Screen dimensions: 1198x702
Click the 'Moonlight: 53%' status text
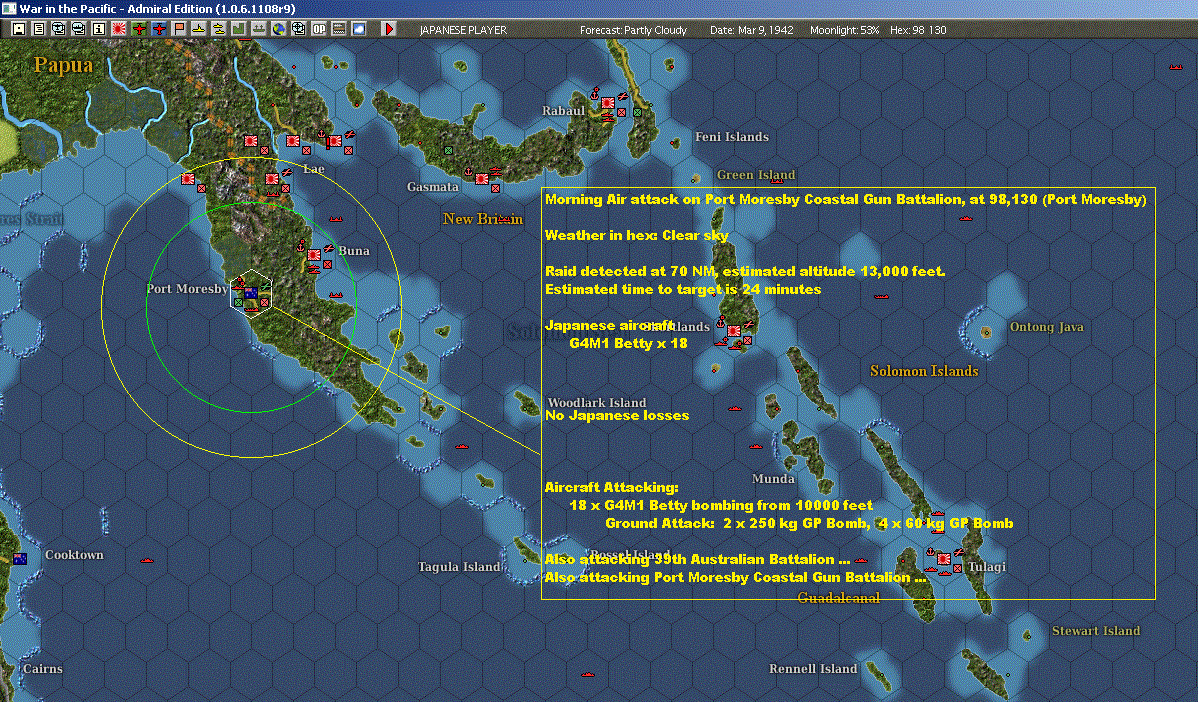point(844,30)
